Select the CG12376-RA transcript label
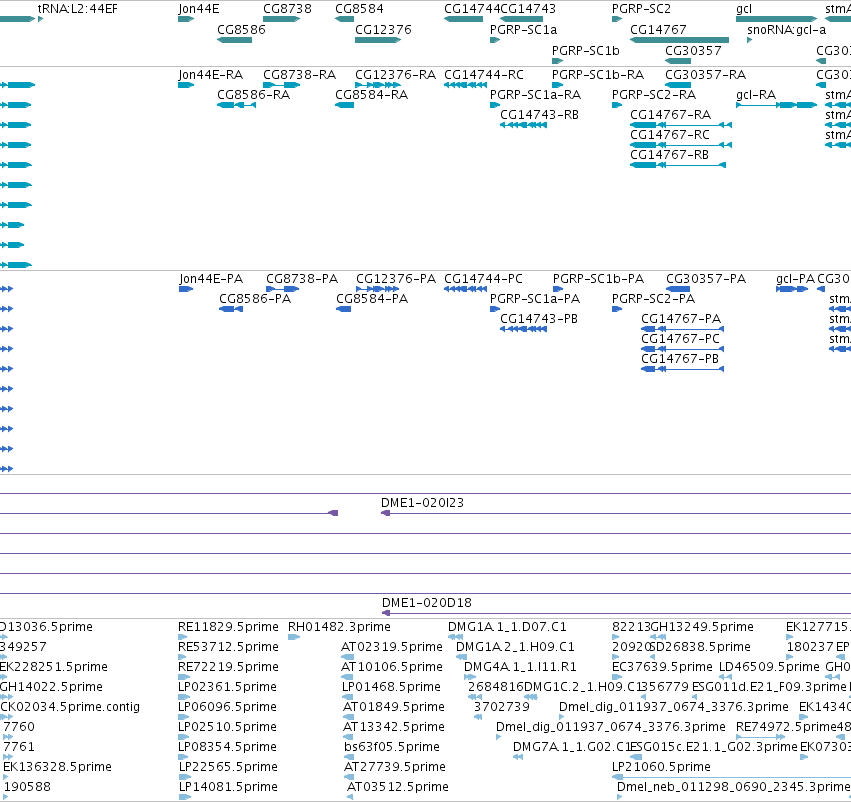 (395, 74)
